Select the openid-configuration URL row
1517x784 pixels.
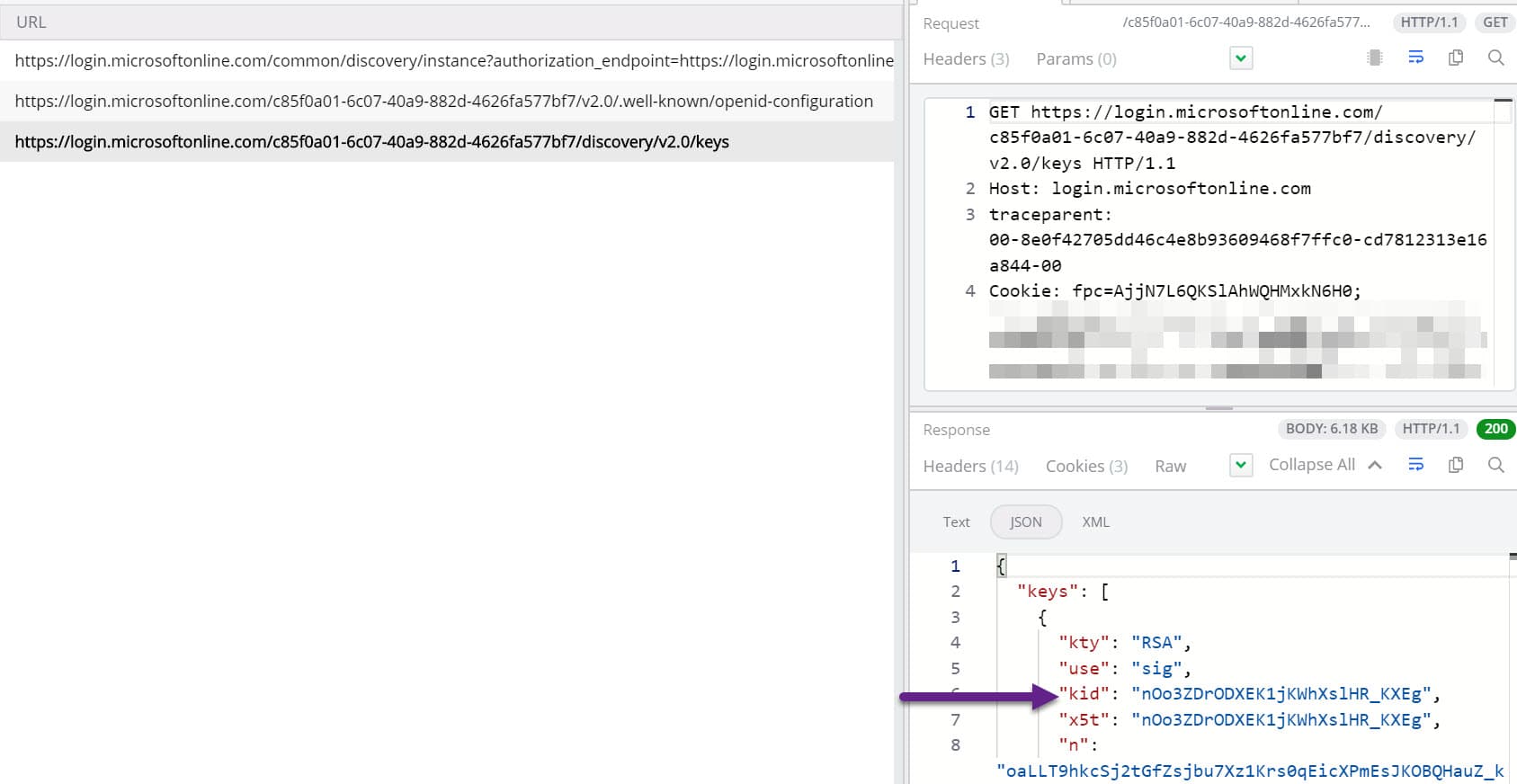(x=444, y=102)
